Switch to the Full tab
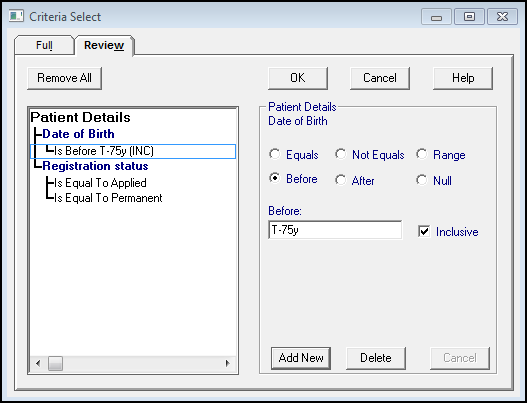Screen dimensions: 527x403 pyautogui.click(x=44, y=45)
